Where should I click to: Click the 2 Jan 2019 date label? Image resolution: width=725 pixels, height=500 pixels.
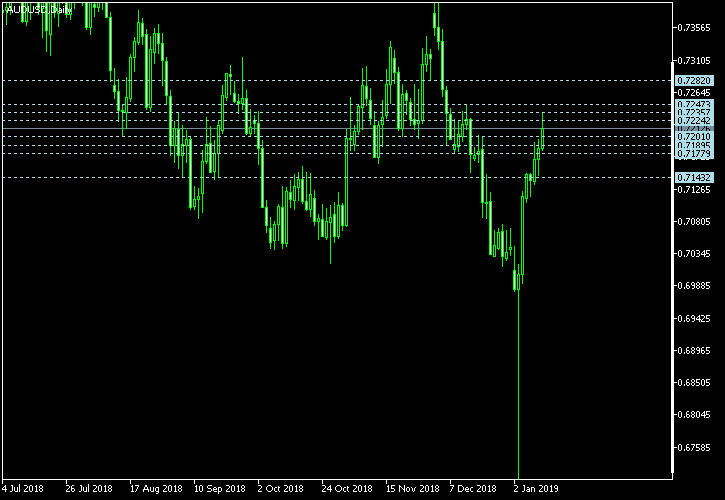click(x=535, y=488)
